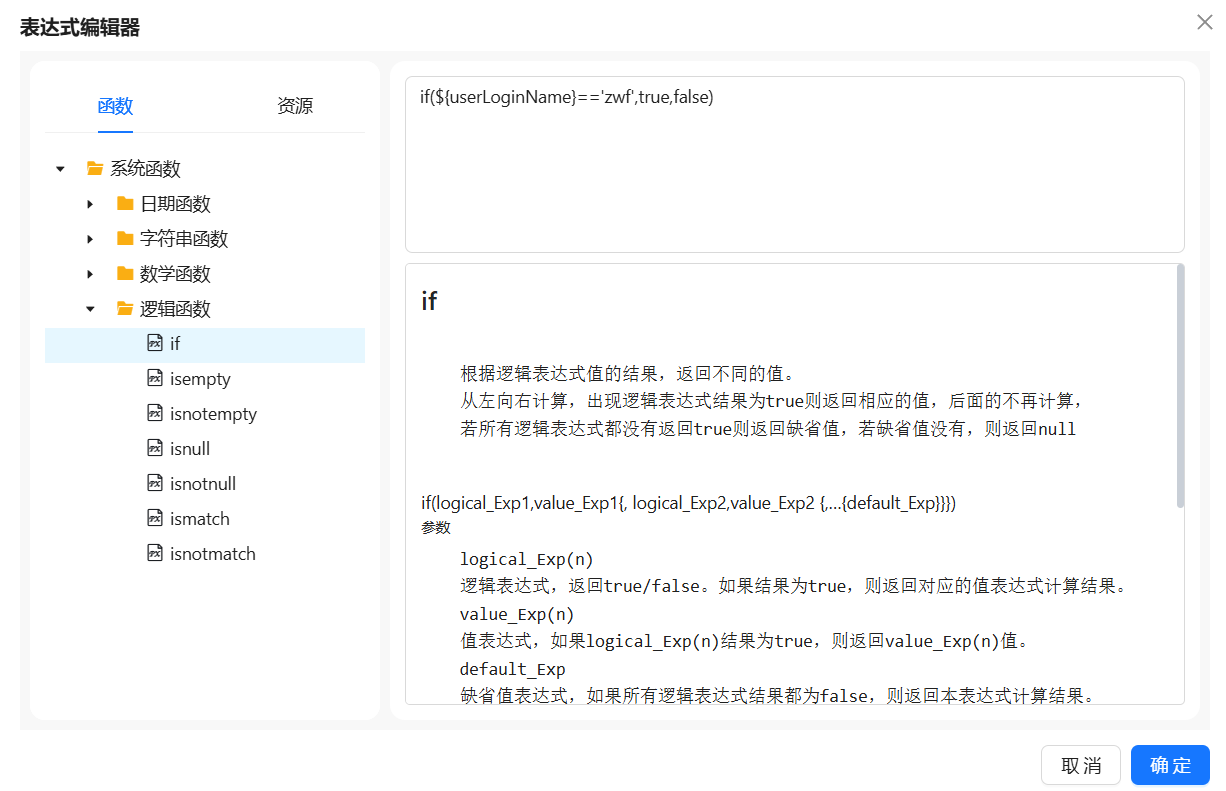1226x791 pixels.
Task: Click the function icon next to isnotempty
Action: (x=155, y=414)
